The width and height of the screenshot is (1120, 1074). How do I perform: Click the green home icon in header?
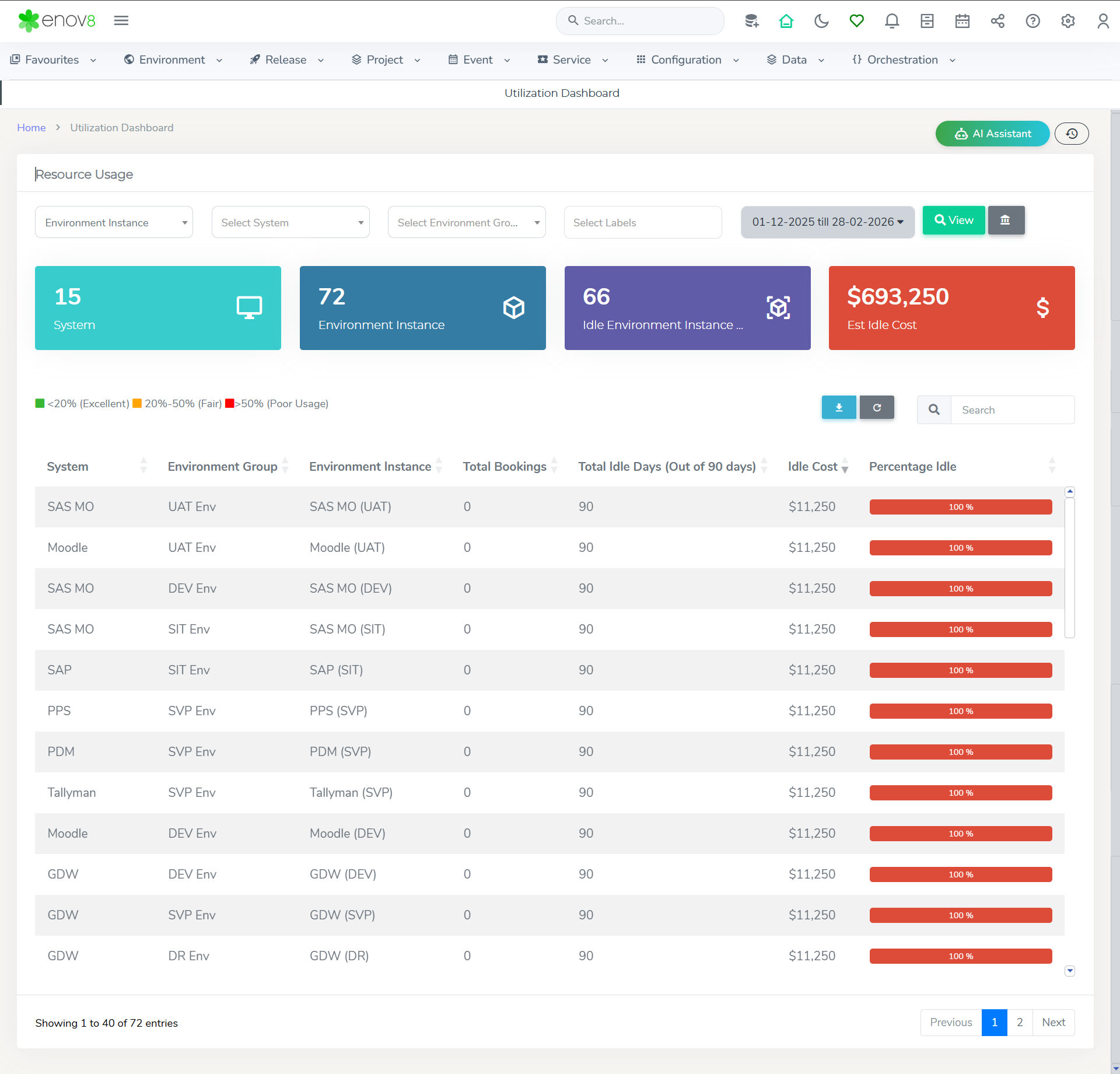pos(786,22)
